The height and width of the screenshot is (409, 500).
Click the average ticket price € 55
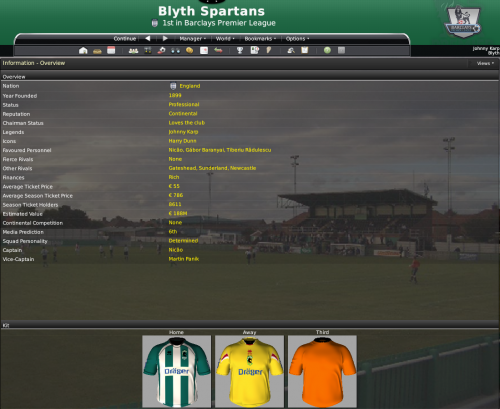tap(174, 186)
